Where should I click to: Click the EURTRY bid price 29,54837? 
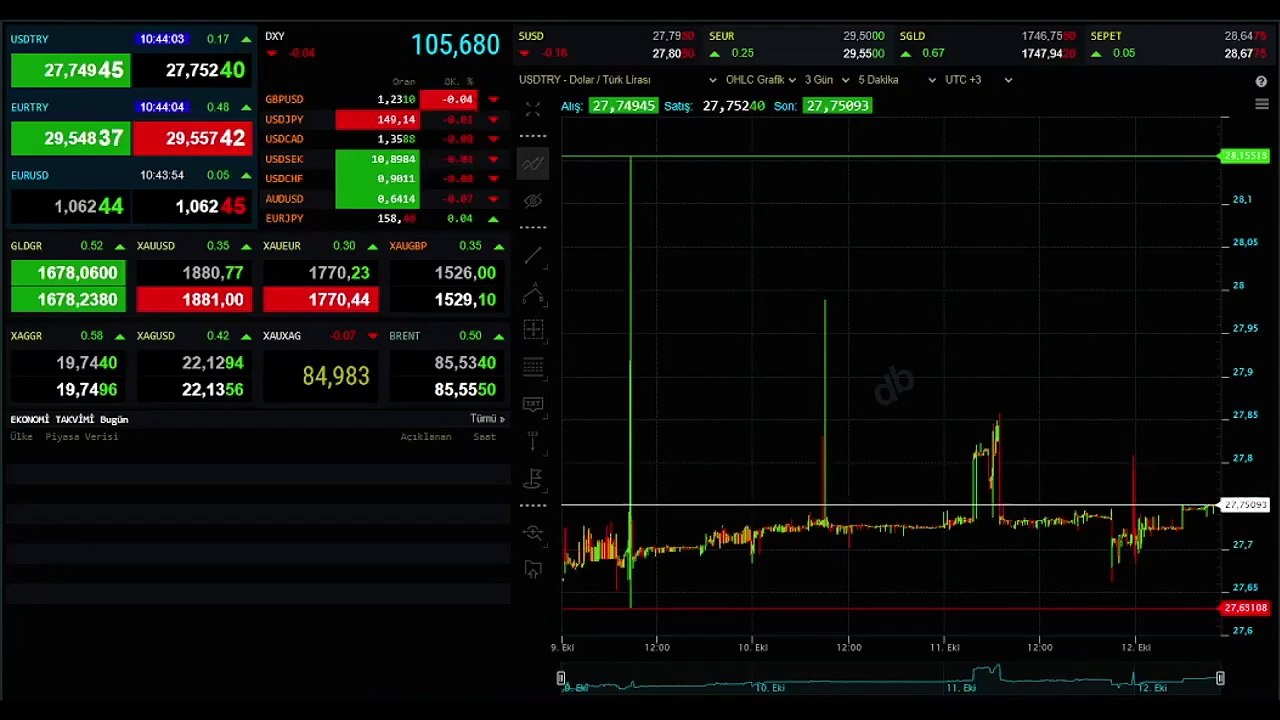(x=70, y=138)
